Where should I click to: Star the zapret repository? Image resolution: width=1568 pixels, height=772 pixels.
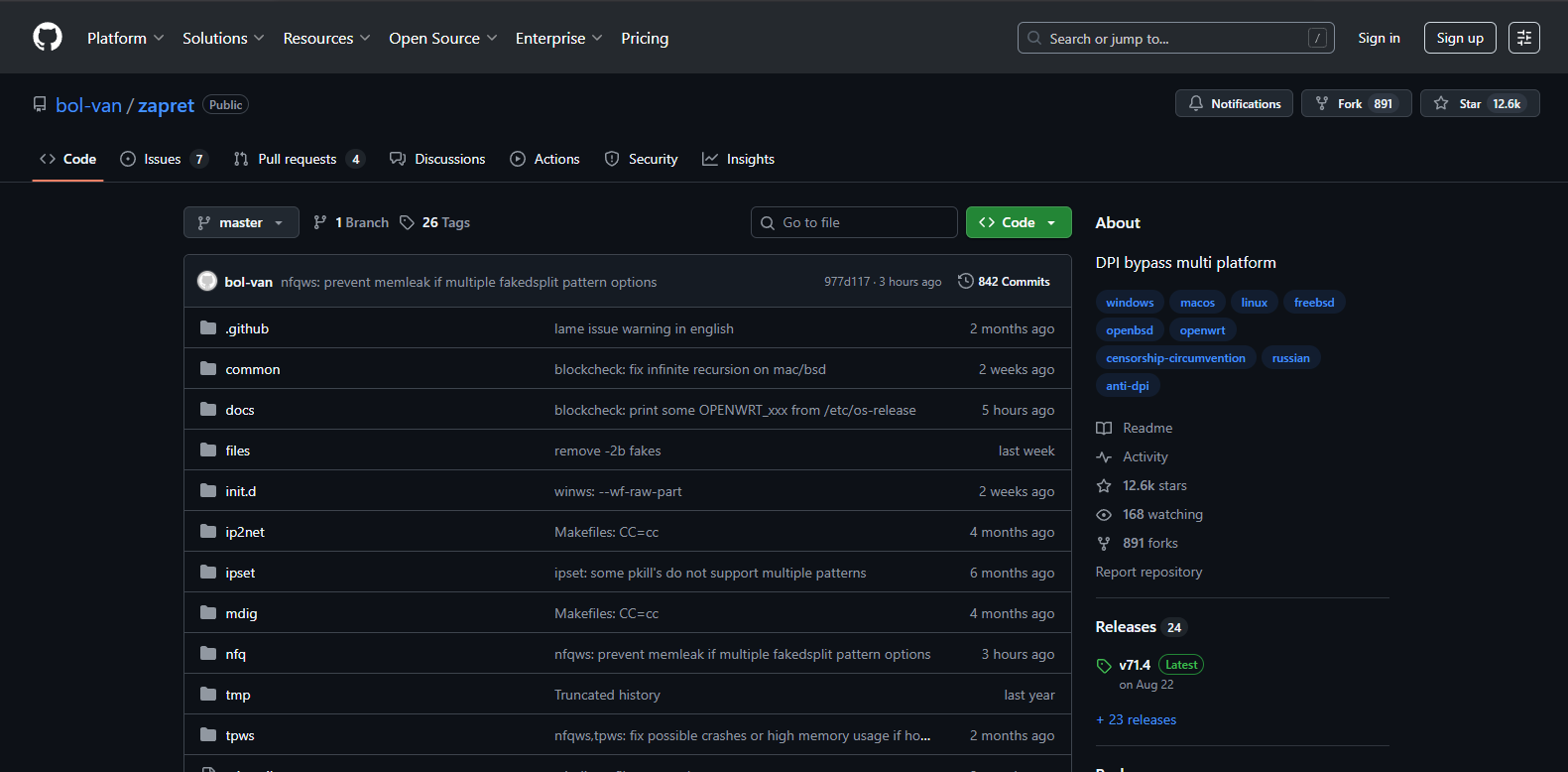click(1479, 104)
